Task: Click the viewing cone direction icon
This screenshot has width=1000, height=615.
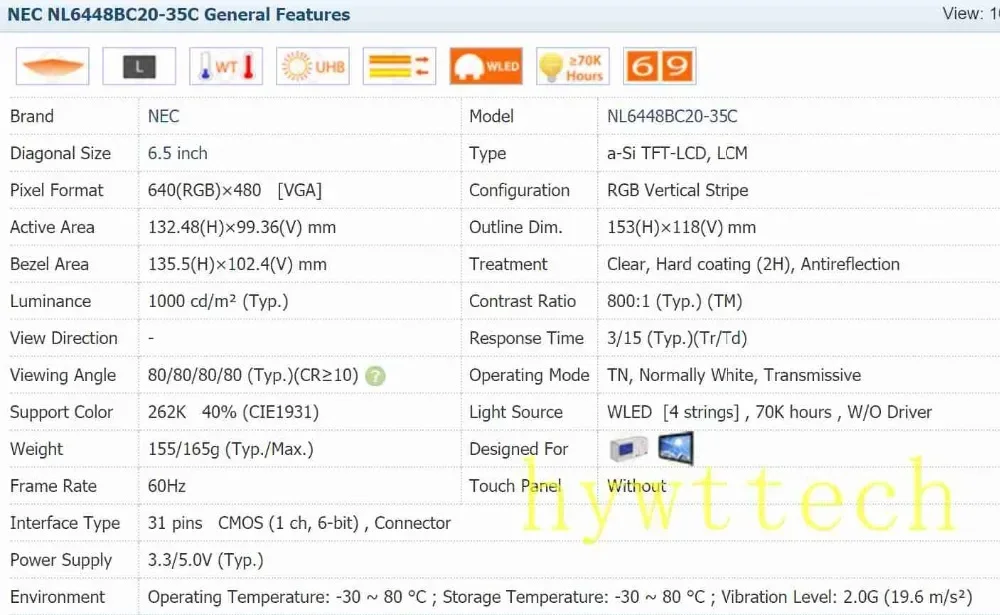Action: [51, 65]
